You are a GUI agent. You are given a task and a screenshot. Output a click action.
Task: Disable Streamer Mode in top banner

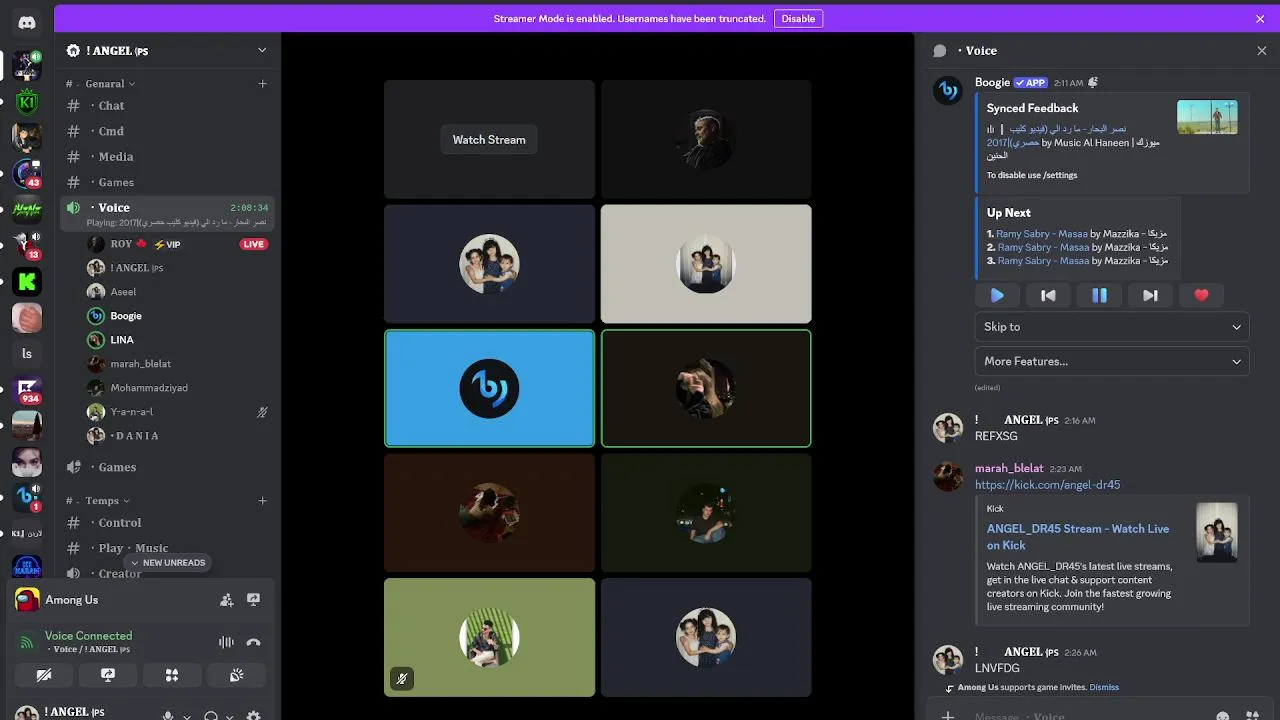798,18
